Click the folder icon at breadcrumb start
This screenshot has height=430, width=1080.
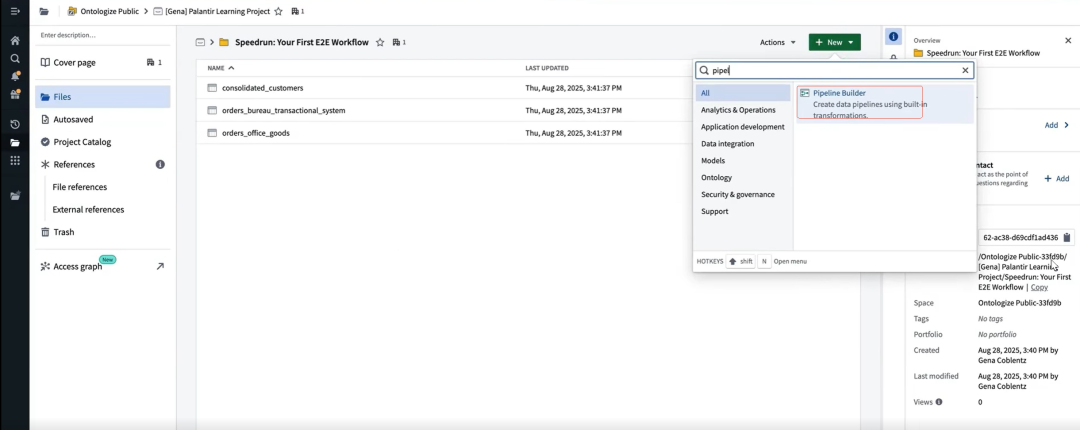pyautogui.click(x=44, y=11)
